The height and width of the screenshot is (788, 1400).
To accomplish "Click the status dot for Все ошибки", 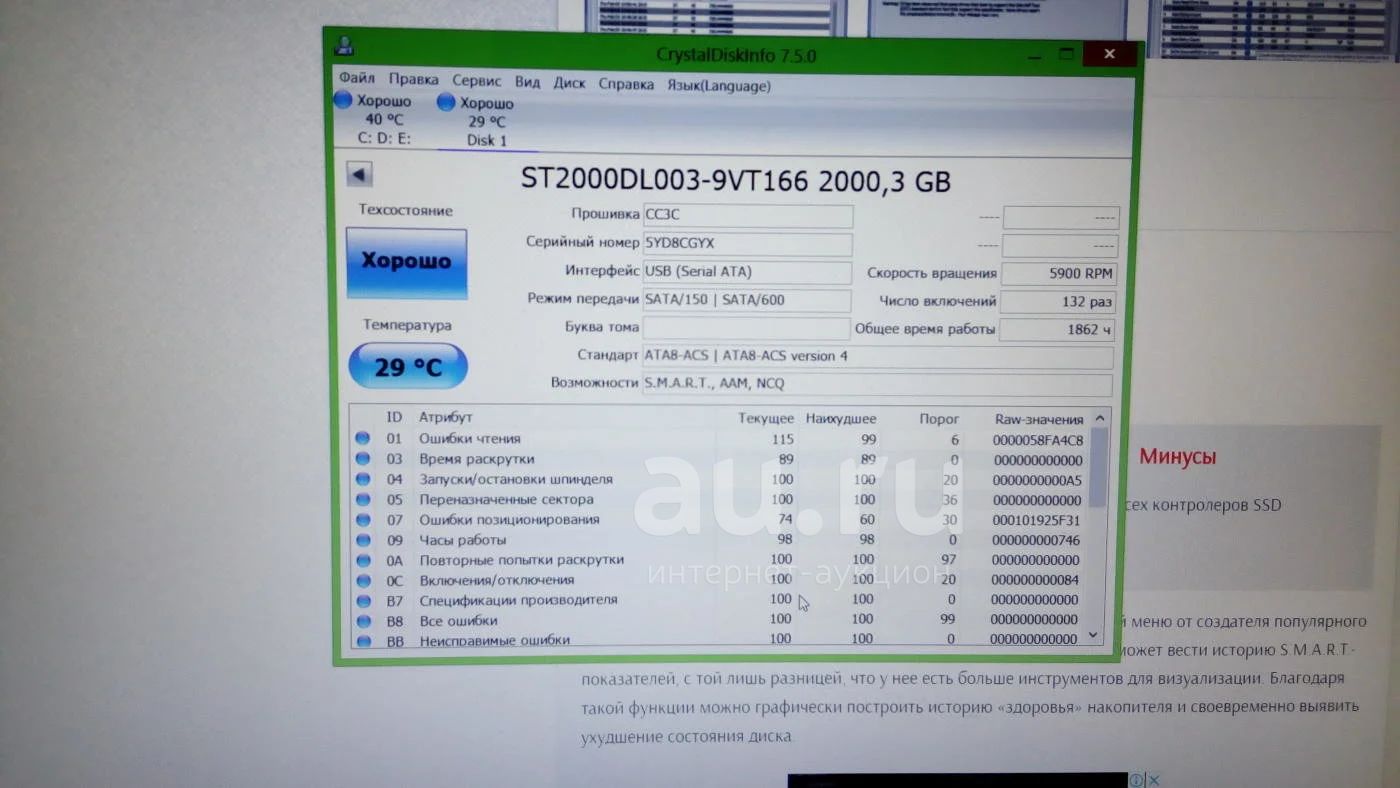I will point(362,621).
